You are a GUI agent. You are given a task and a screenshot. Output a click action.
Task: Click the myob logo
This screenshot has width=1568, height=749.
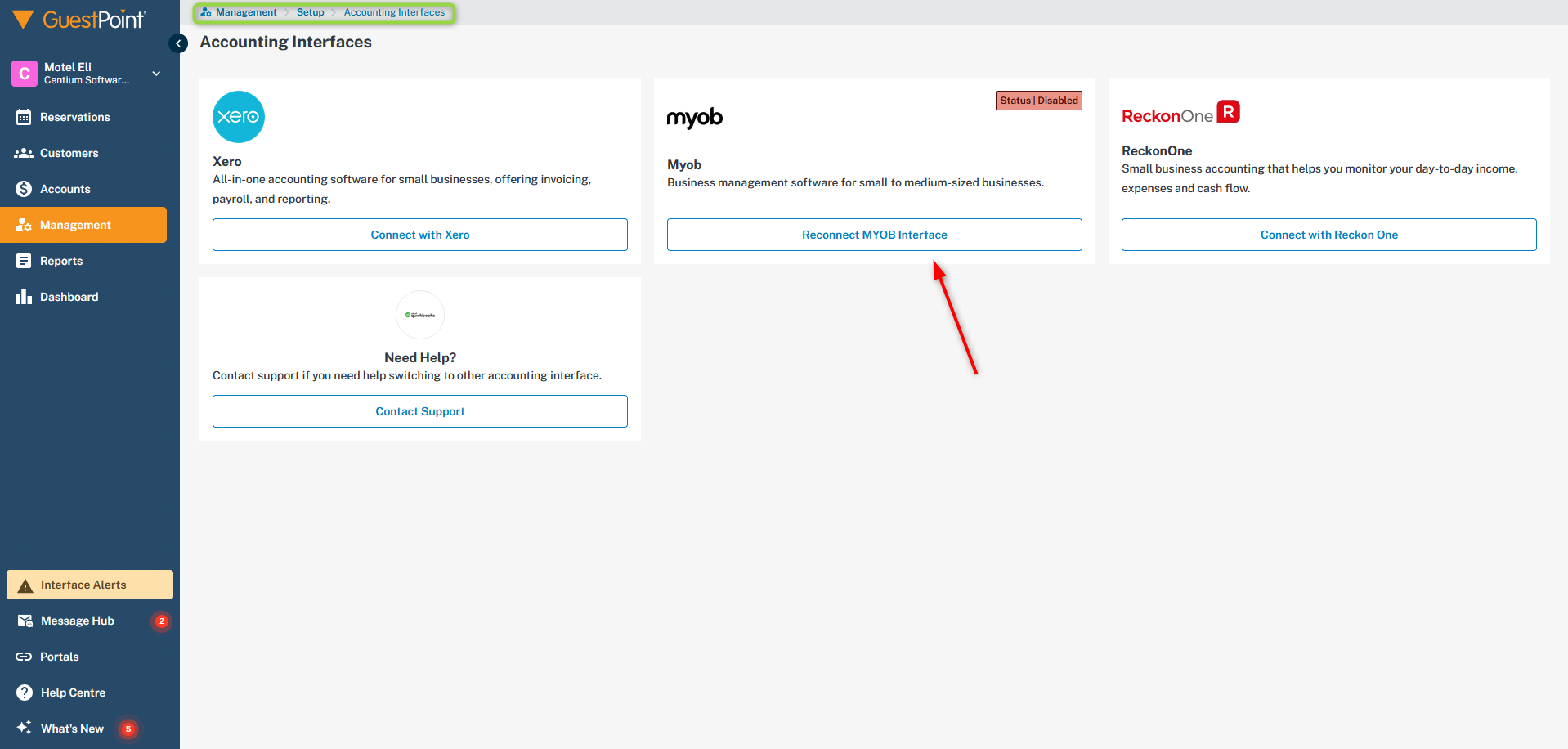[x=695, y=119]
